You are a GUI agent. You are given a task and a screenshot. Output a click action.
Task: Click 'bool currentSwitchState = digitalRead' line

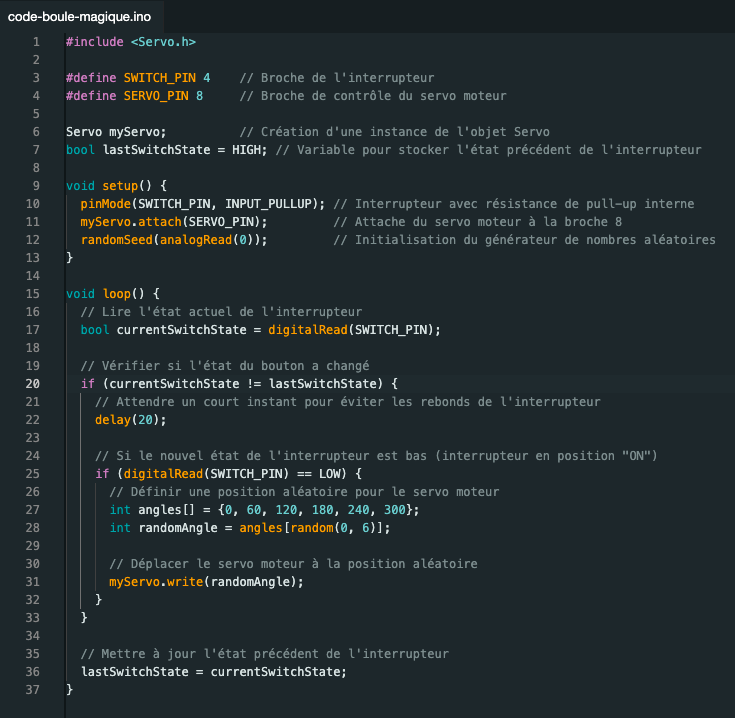tap(261, 330)
